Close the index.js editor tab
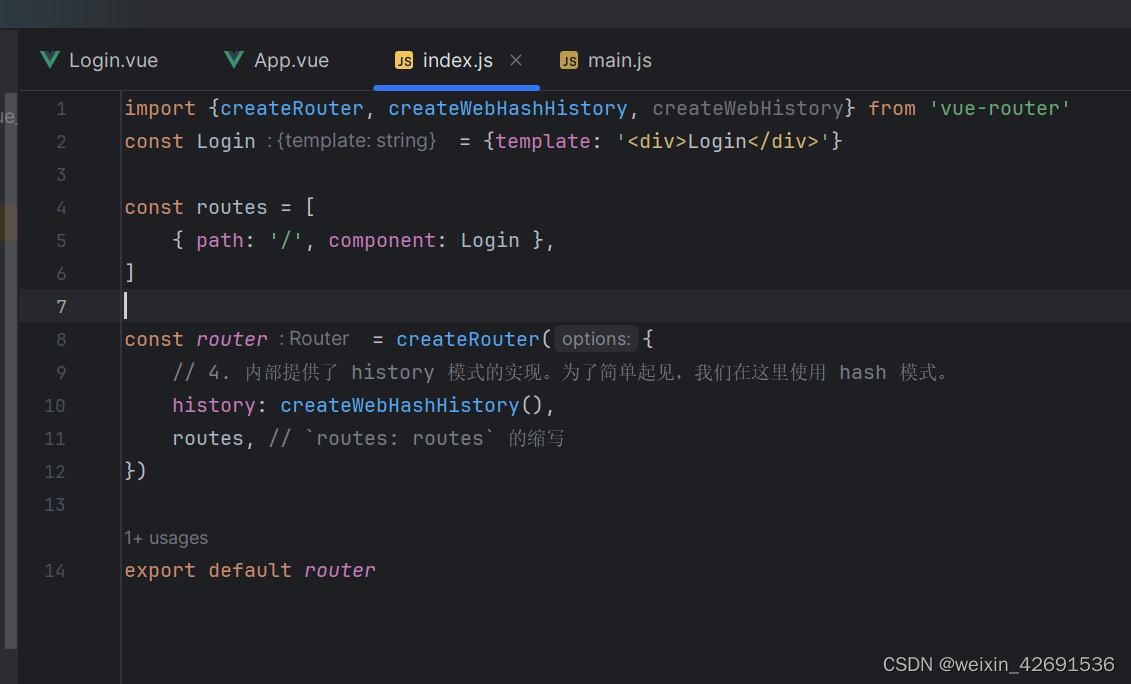The image size is (1131, 684). tap(516, 60)
